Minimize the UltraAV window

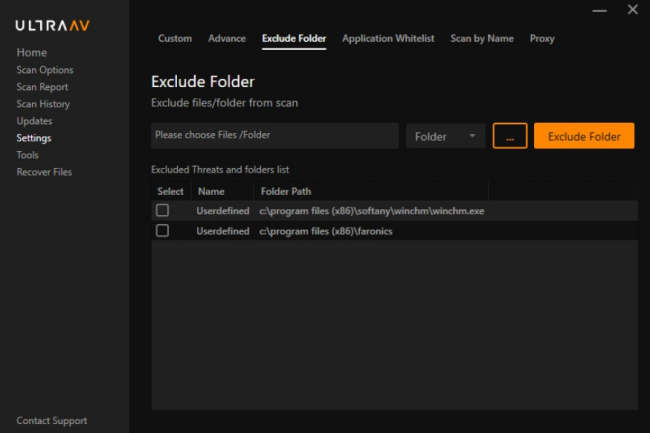599,11
